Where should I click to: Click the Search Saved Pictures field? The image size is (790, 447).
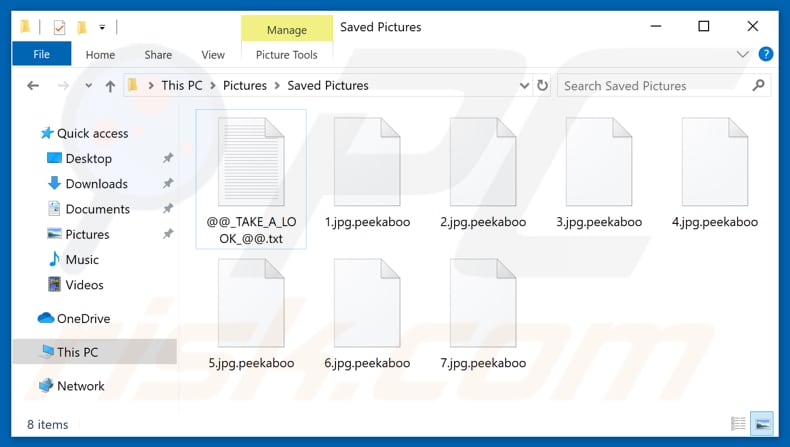coord(650,86)
